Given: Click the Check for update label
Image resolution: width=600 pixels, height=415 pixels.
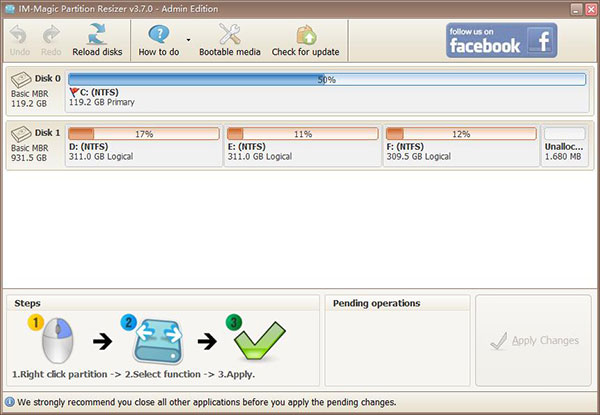Looking at the screenshot, I should click(x=305, y=52).
